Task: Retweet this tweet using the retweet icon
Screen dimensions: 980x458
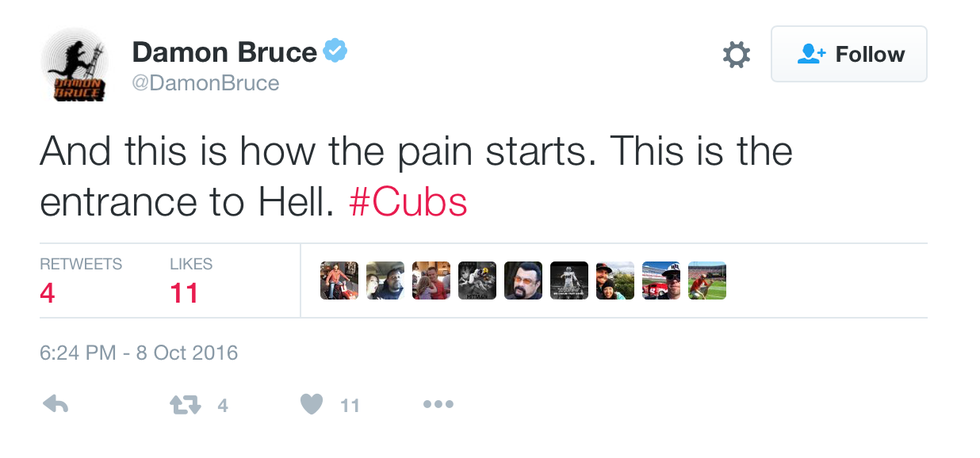Action: 185,405
